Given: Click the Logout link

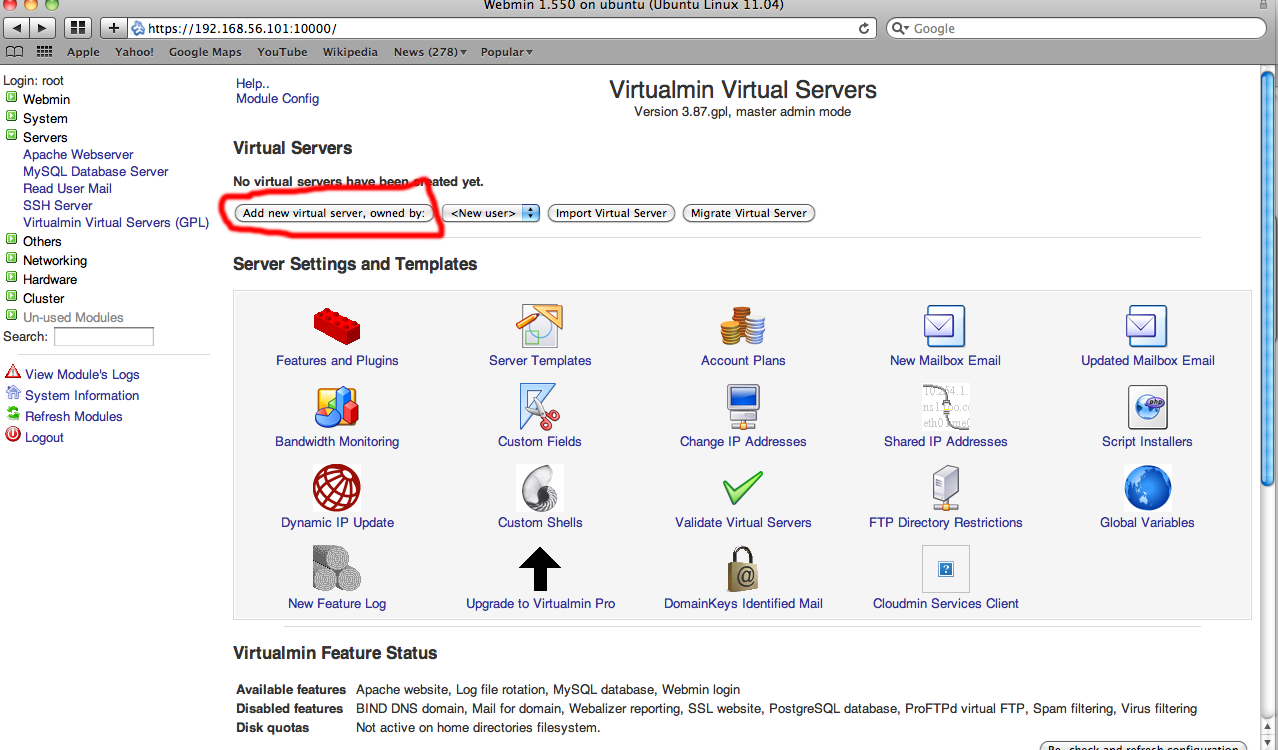Looking at the screenshot, I should 44,438.
